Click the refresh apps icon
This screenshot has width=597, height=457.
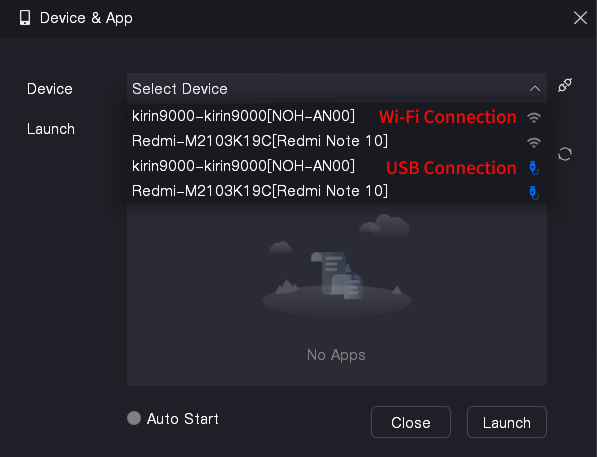click(x=565, y=154)
